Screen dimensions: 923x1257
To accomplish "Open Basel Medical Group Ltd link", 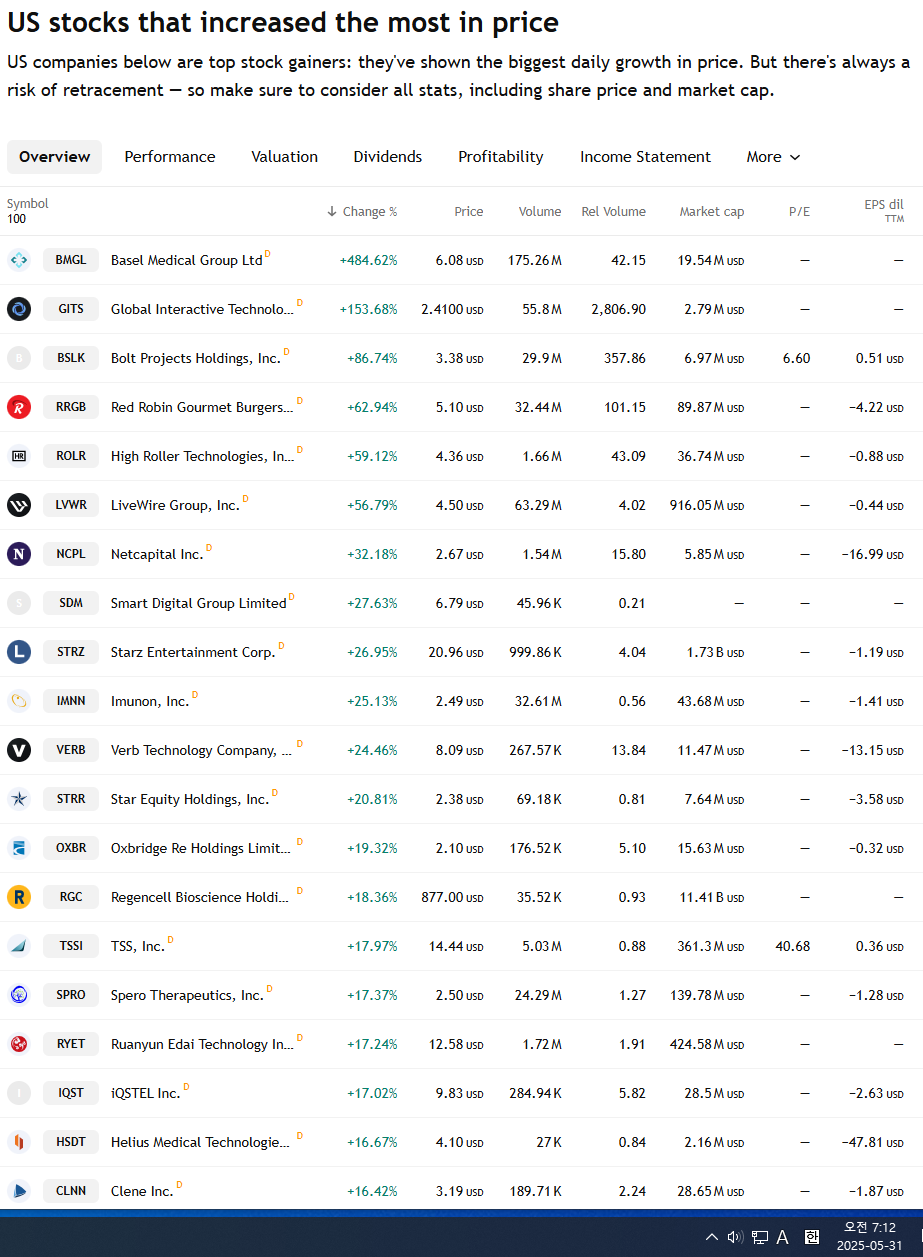I will [187, 261].
